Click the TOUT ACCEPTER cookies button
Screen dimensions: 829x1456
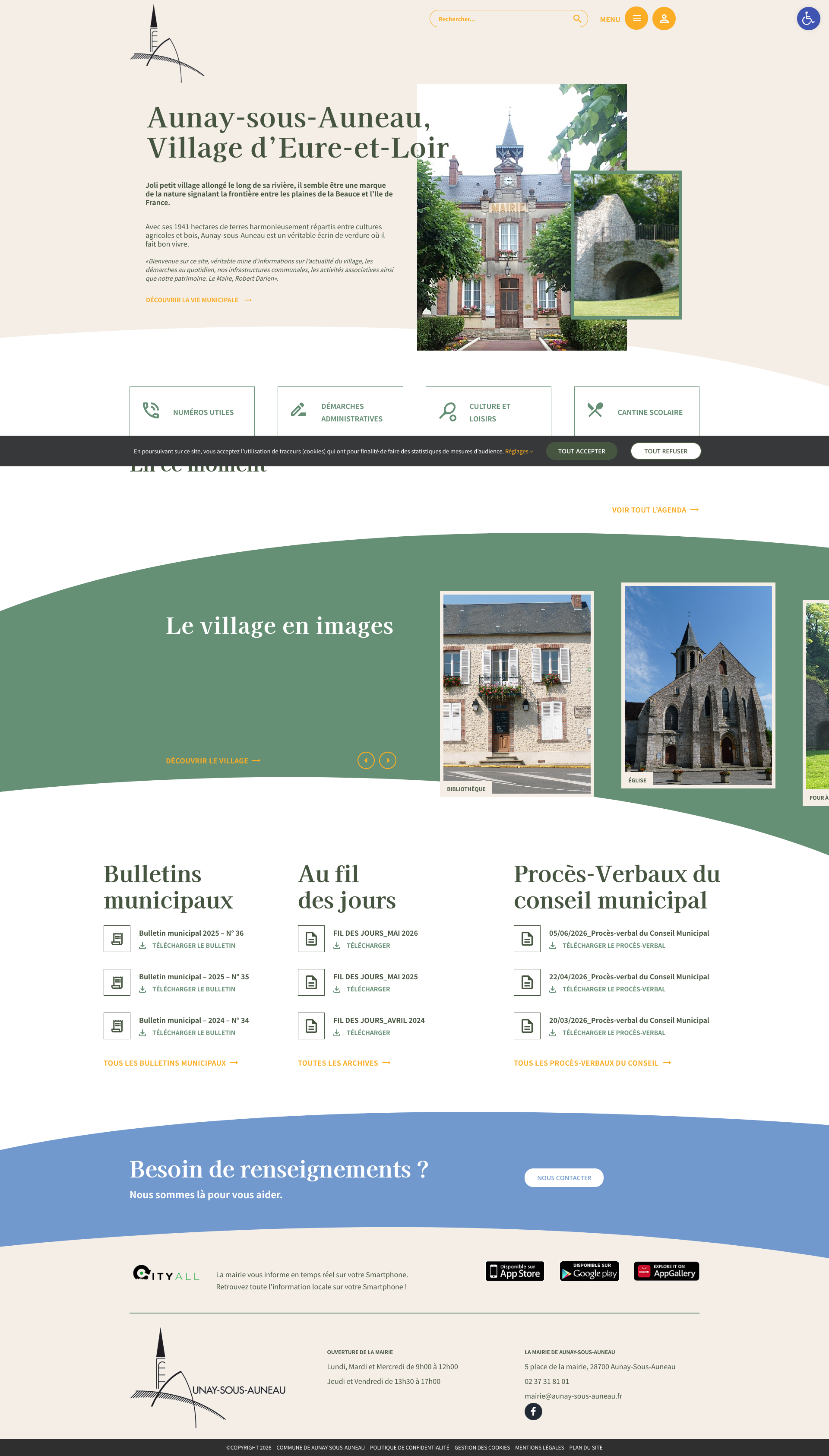(x=581, y=451)
